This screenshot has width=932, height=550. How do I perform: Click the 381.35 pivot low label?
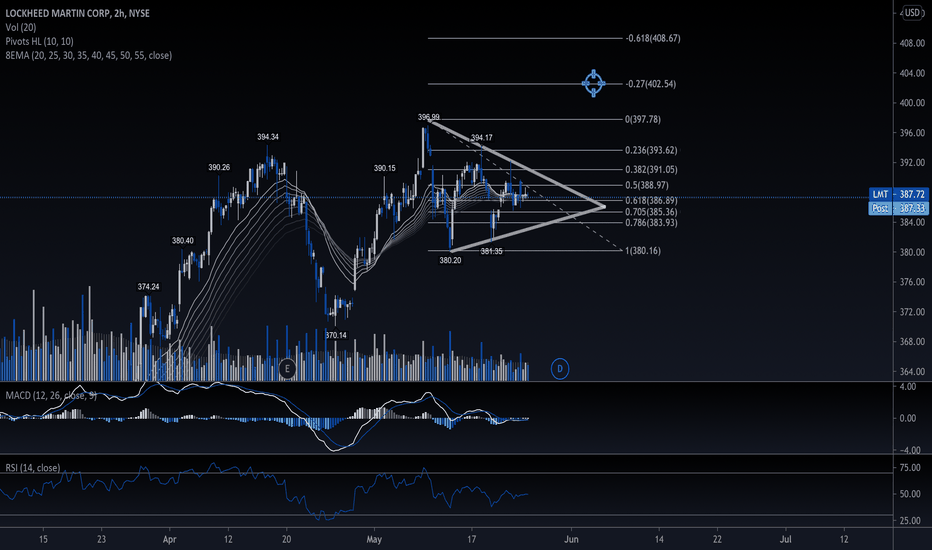pyautogui.click(x=492, y=252)
